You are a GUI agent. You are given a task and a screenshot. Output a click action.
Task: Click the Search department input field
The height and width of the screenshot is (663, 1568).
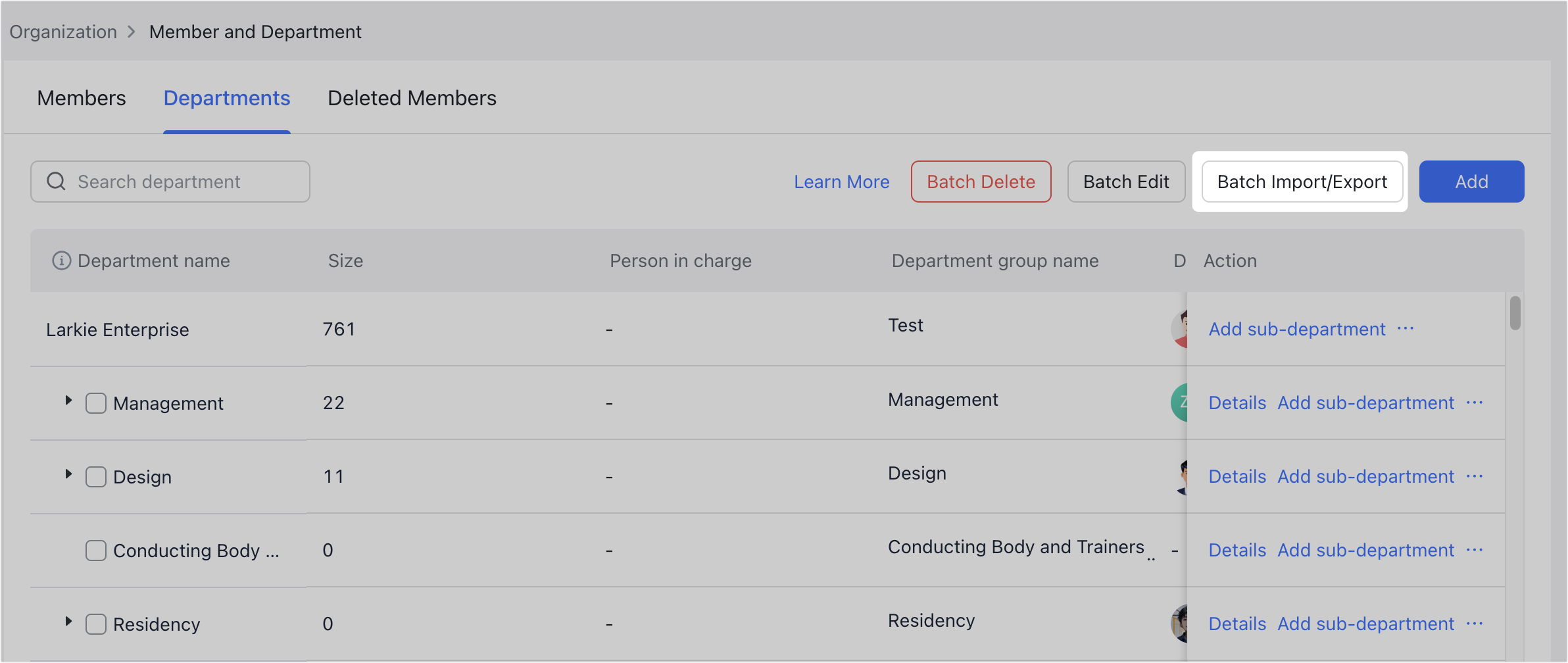[171, 181]
